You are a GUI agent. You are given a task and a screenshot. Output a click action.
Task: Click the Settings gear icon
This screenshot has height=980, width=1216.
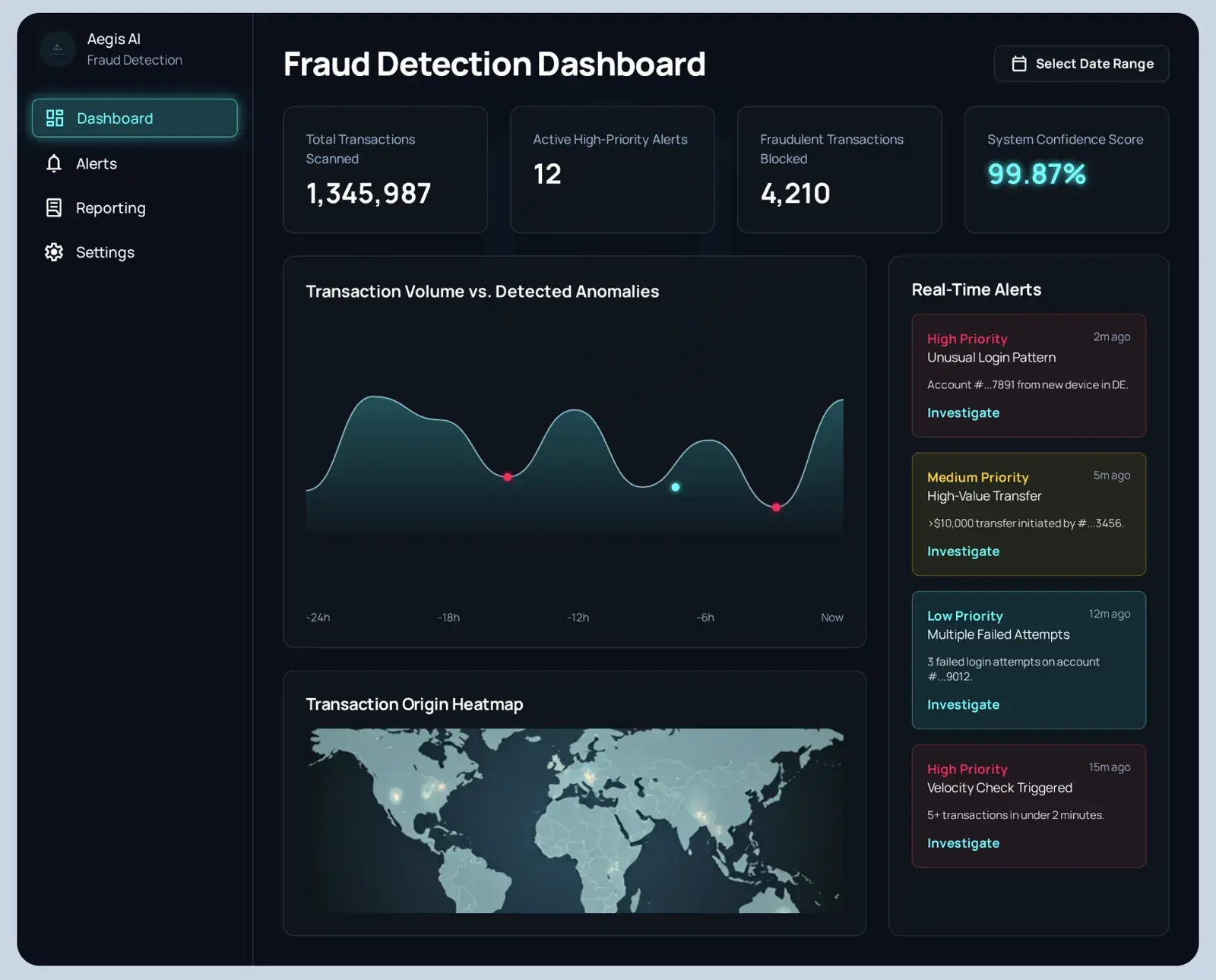tap(54, 252)
